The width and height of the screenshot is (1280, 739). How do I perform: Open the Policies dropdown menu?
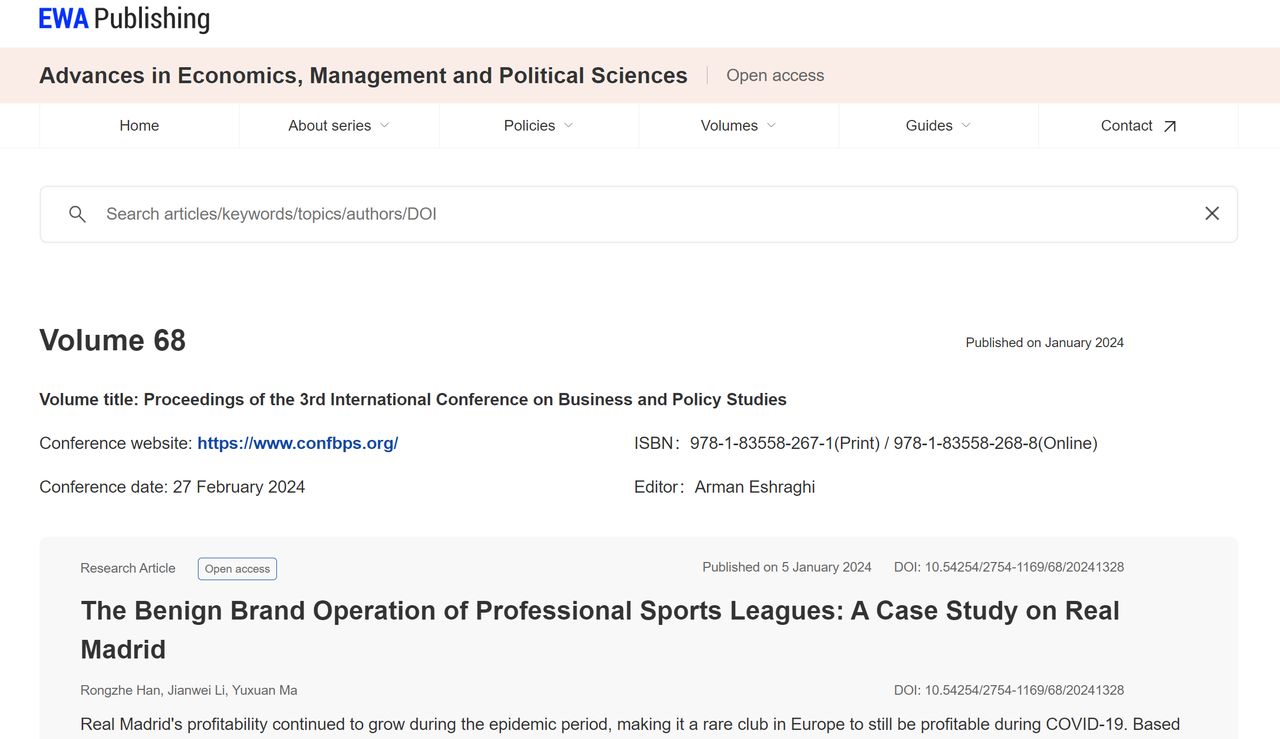[538, 126]
